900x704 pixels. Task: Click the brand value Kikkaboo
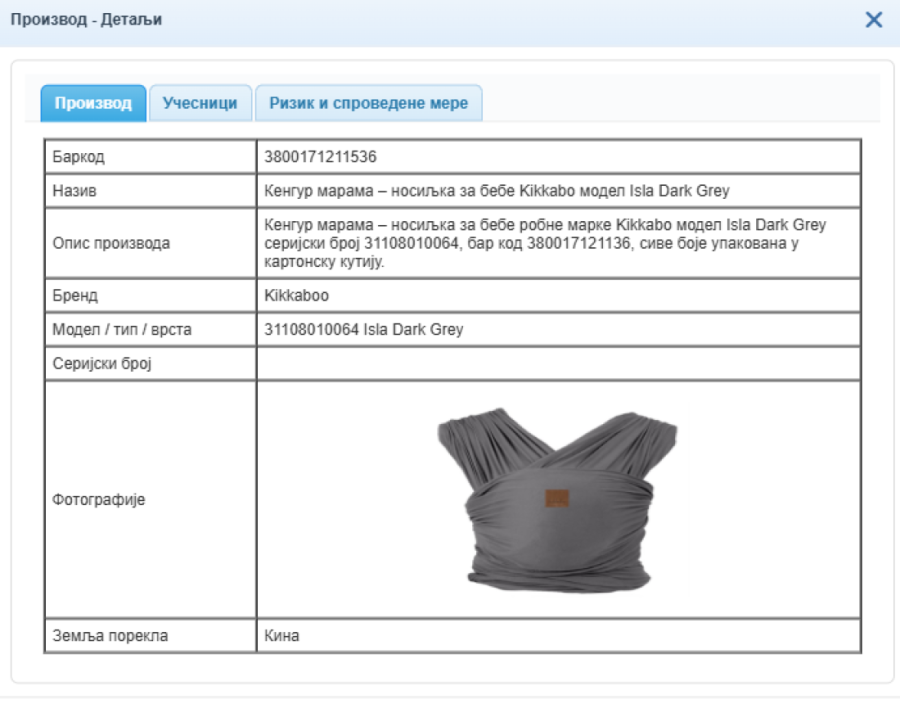[296, 296]
